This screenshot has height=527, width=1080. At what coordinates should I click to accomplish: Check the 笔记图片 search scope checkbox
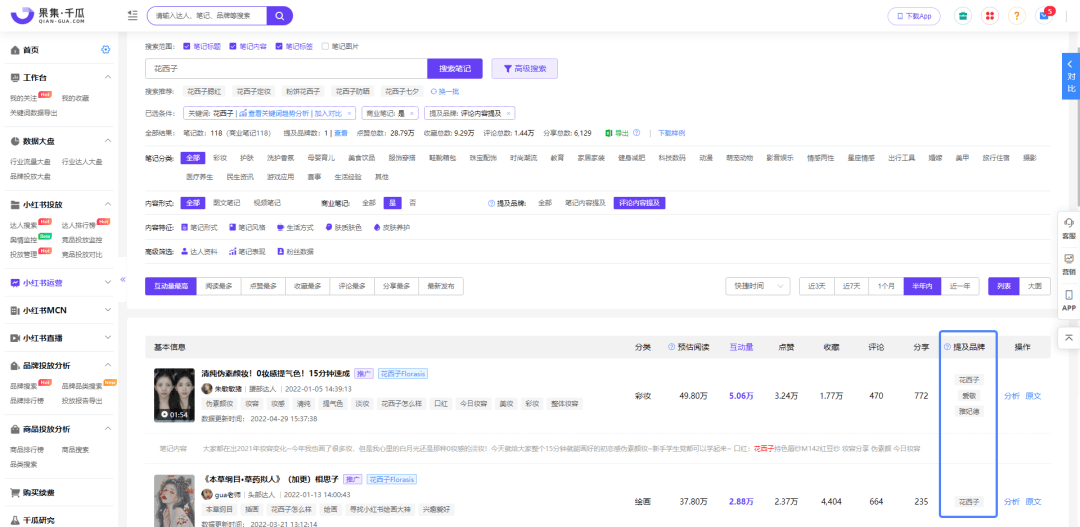pos(325,46)
